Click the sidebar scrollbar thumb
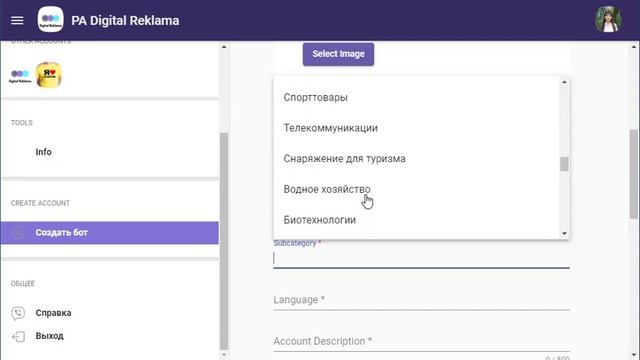640x360 pixels. tap(224, 241)
